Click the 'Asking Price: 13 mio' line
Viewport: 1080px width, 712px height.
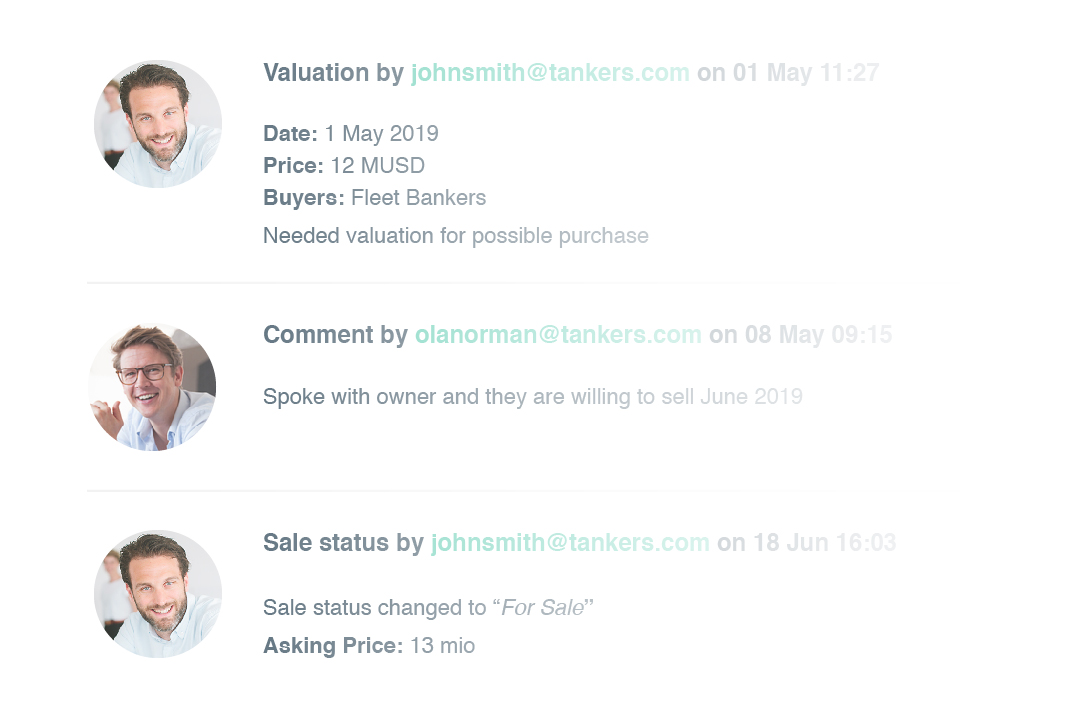coord(369,645)
